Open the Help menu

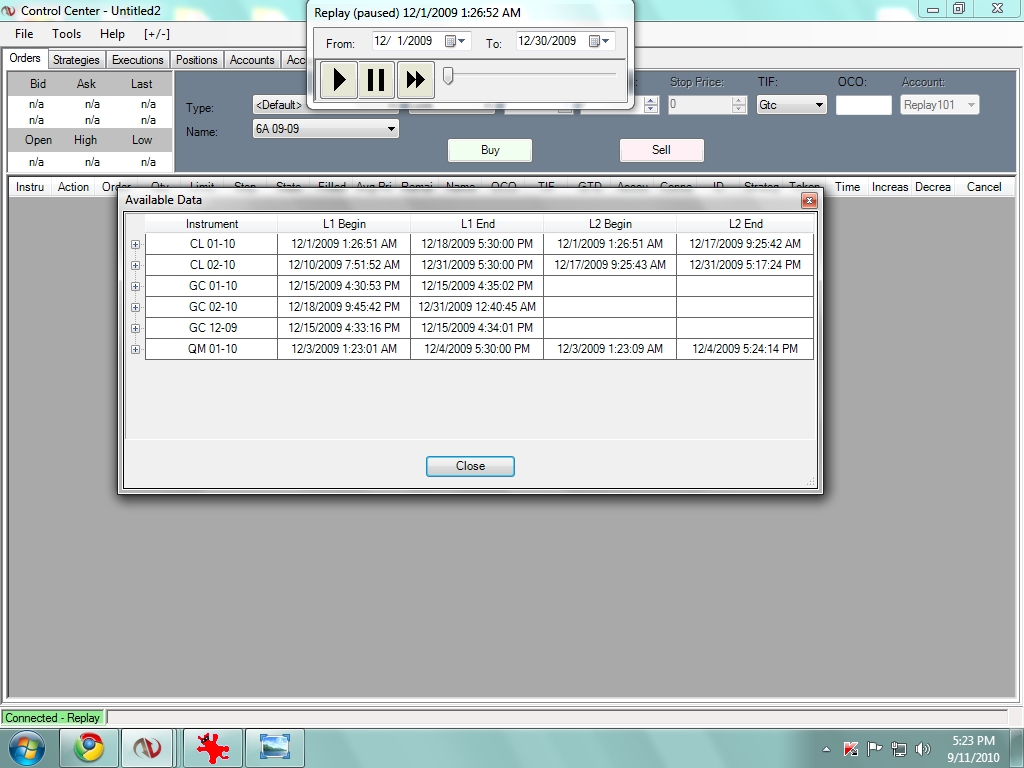112,34
